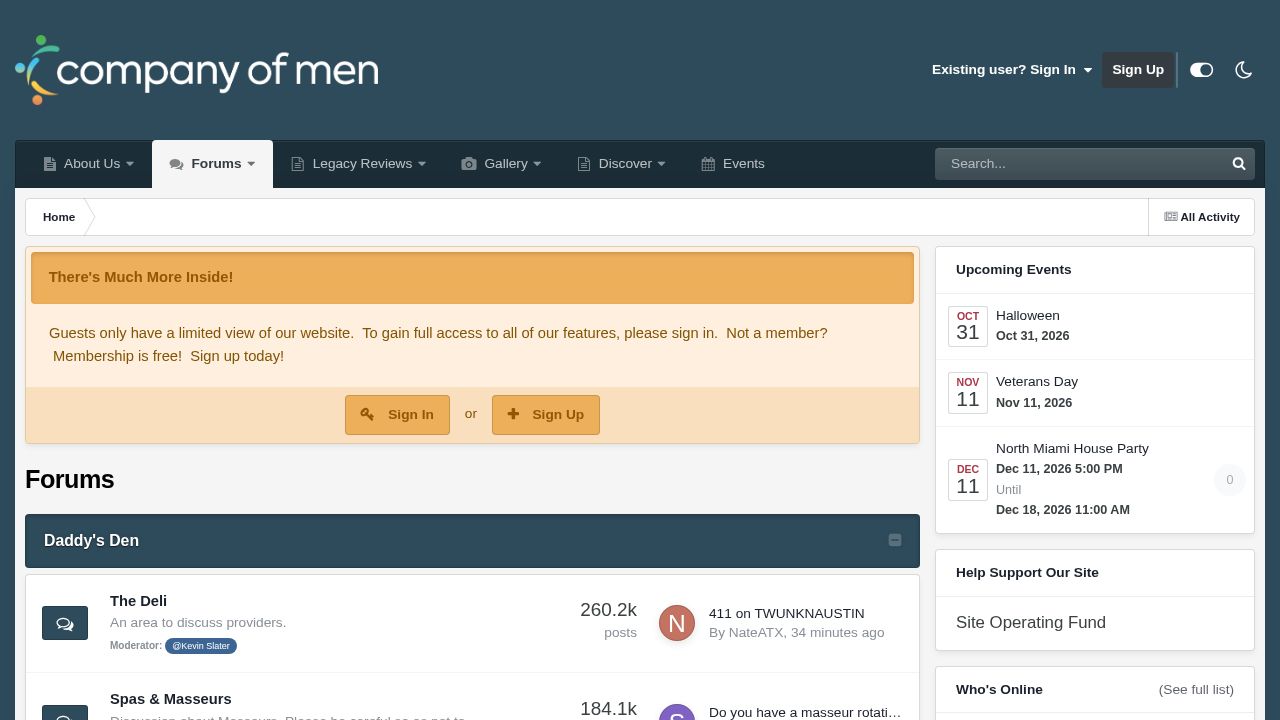Click the Oct 31 calendar date icon
1280x720 pixels.
click(968, 326)
